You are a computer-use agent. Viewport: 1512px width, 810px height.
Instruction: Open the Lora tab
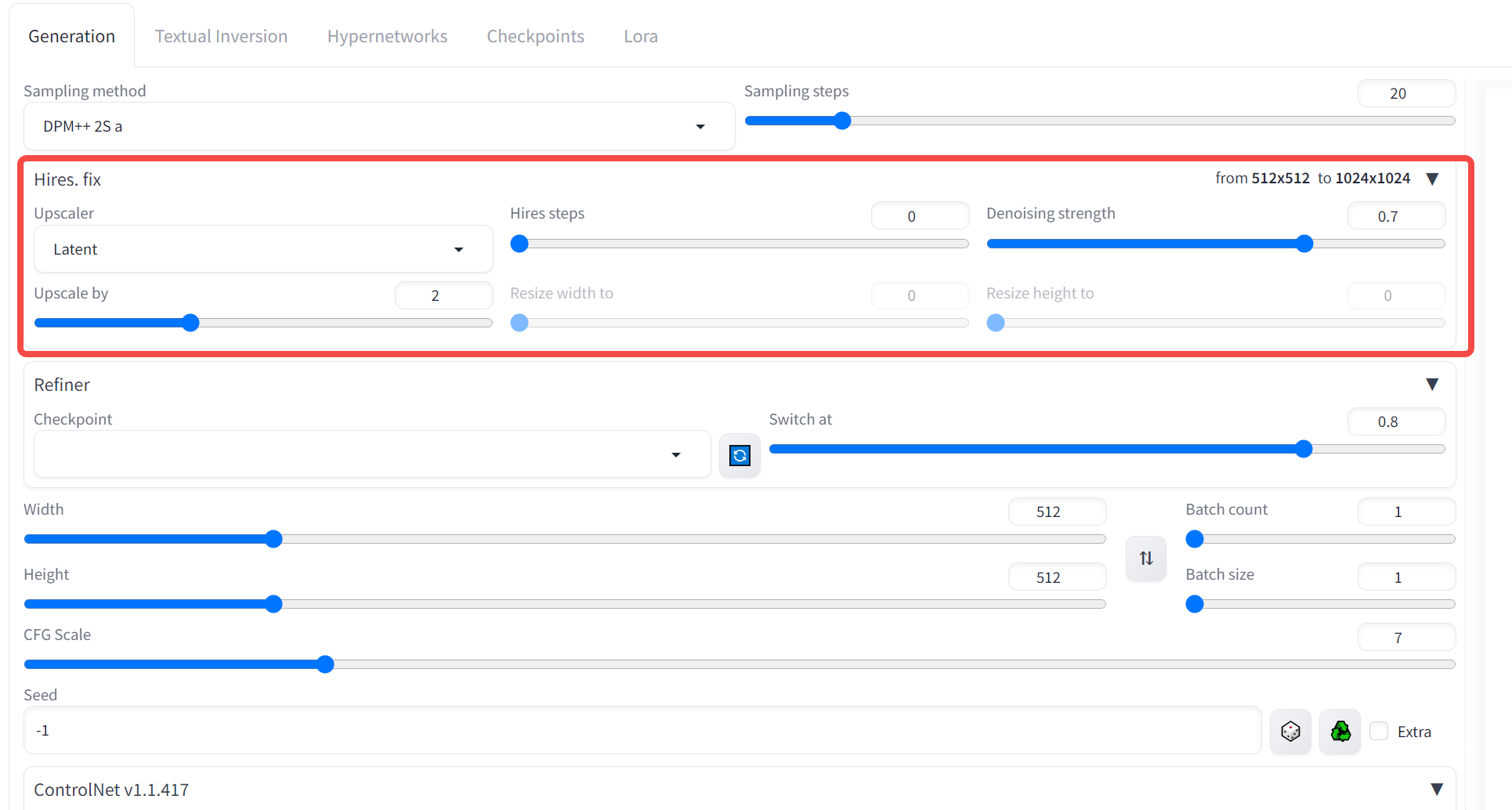(641, 36)
